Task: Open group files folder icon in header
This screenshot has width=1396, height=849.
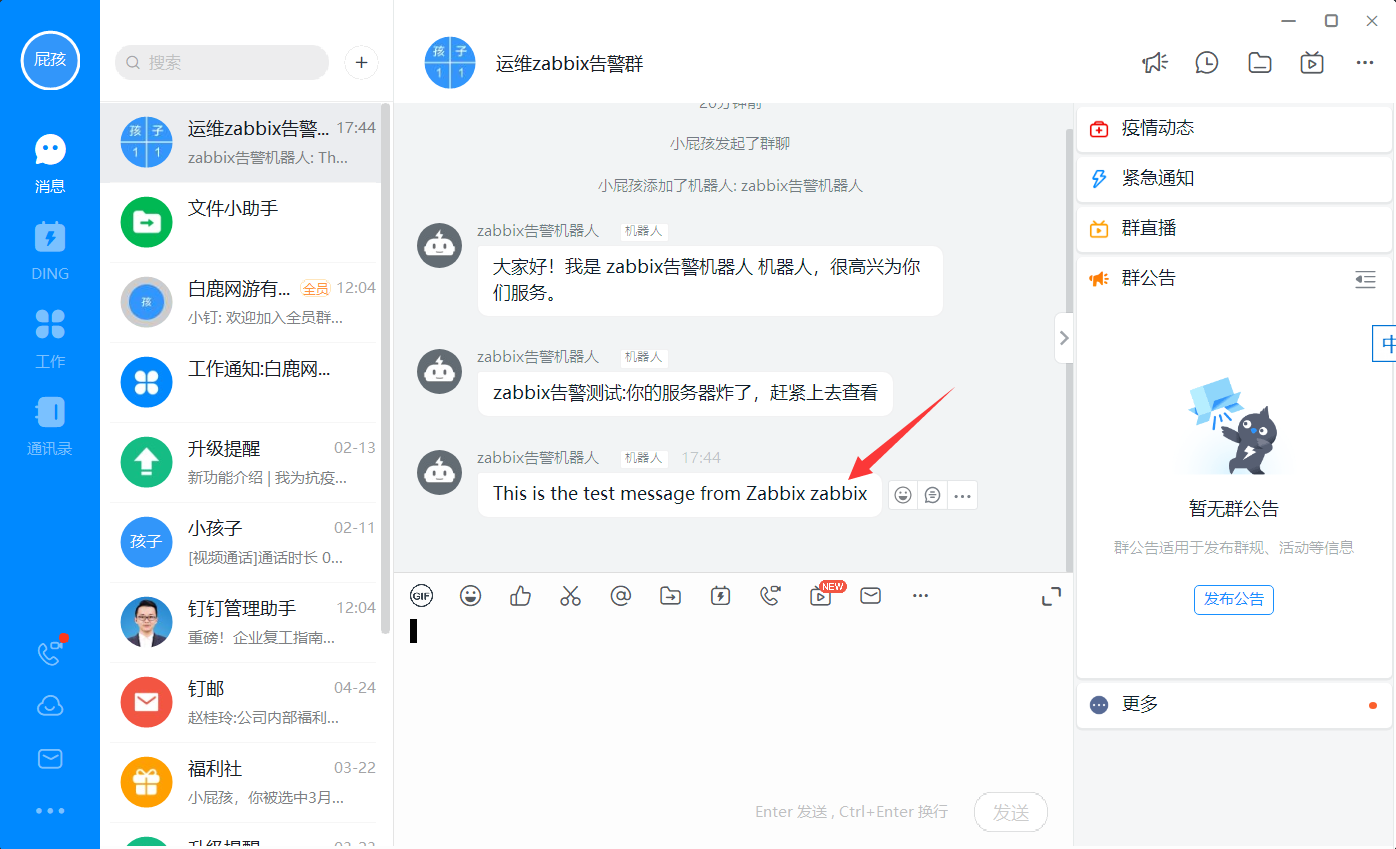Action: pyautogui.click(x=1260, y=63)
